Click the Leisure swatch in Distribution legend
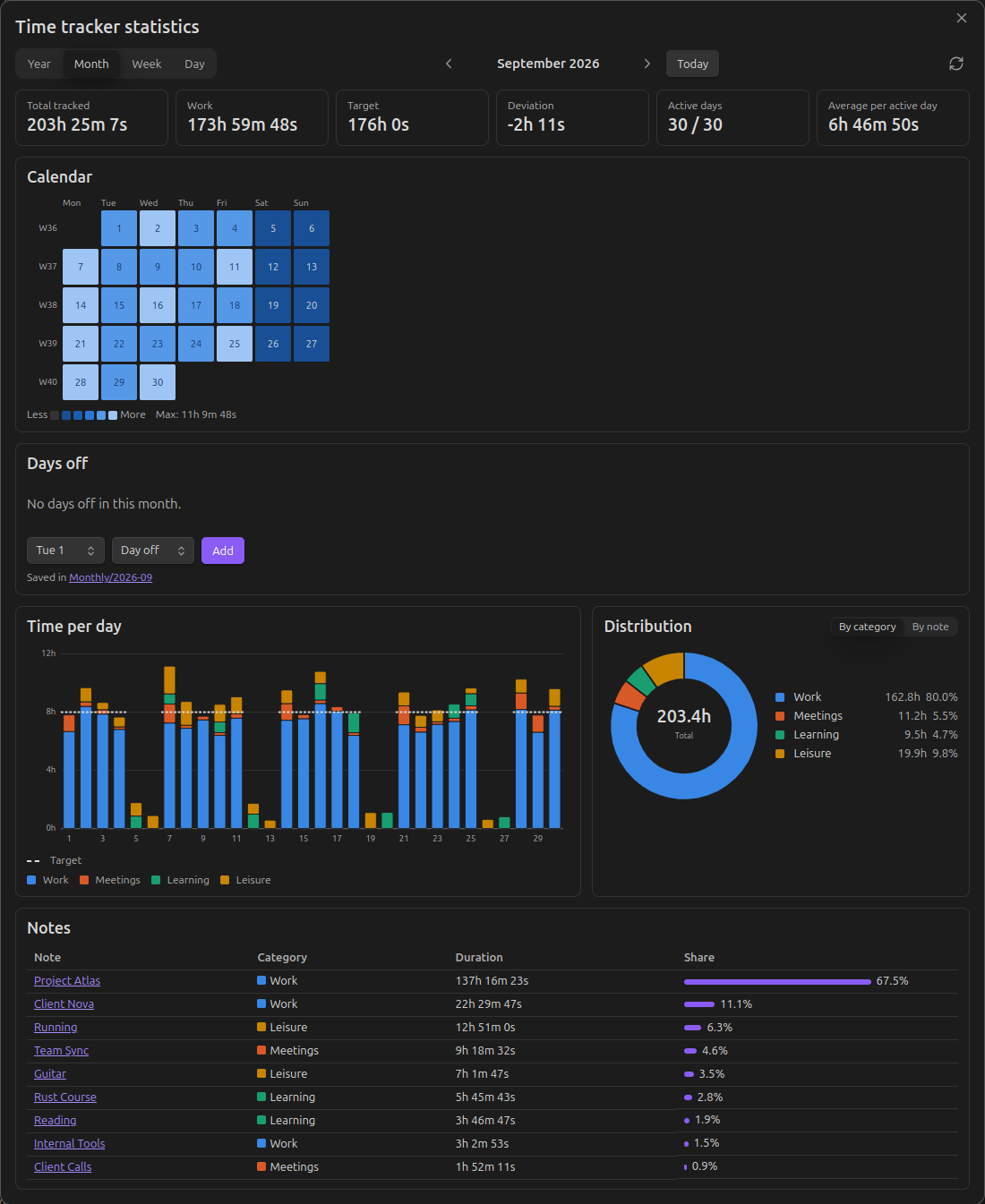 tap(780, 754)
